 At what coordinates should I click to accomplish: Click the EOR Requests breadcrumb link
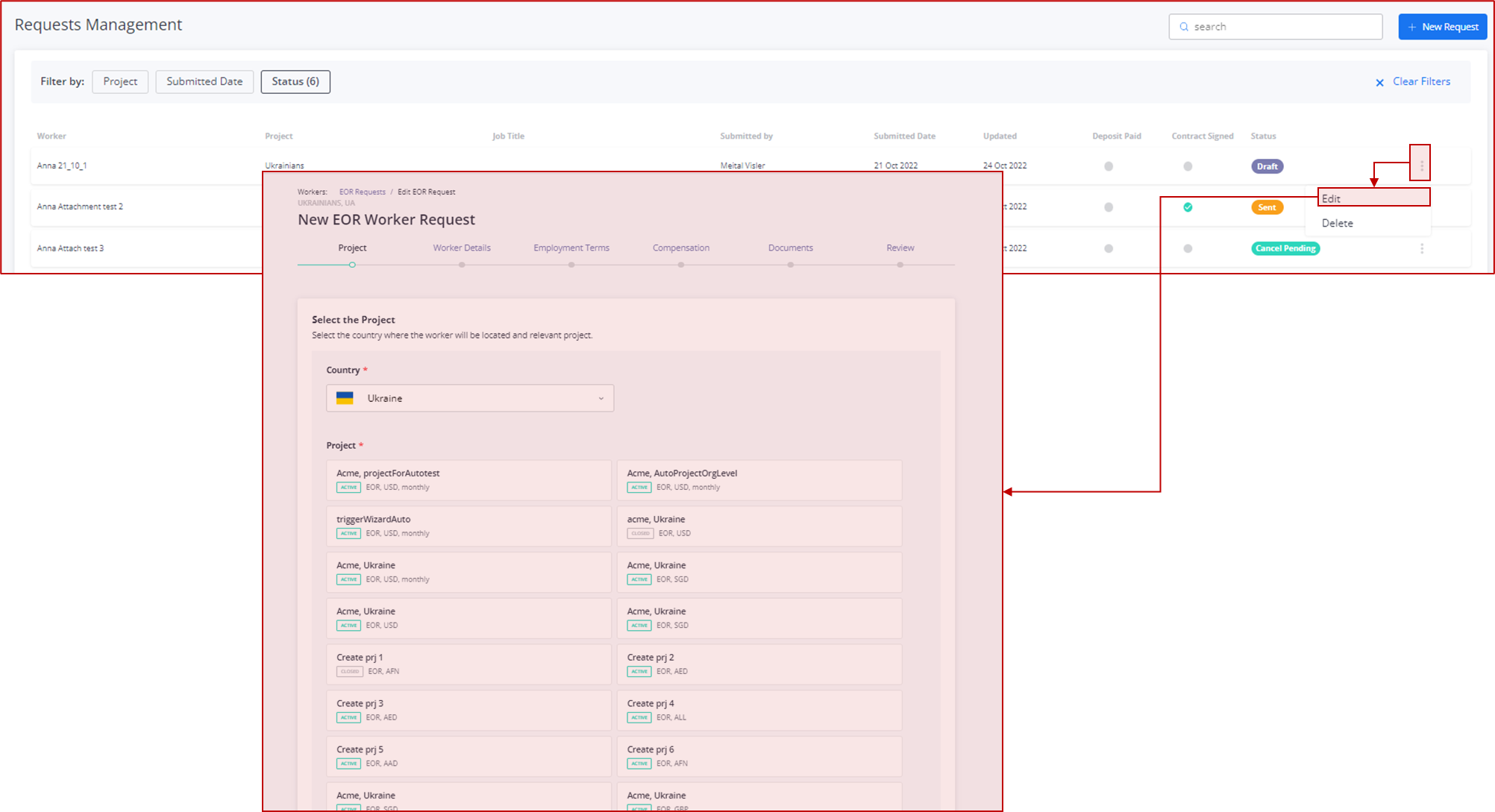(362, 192)
